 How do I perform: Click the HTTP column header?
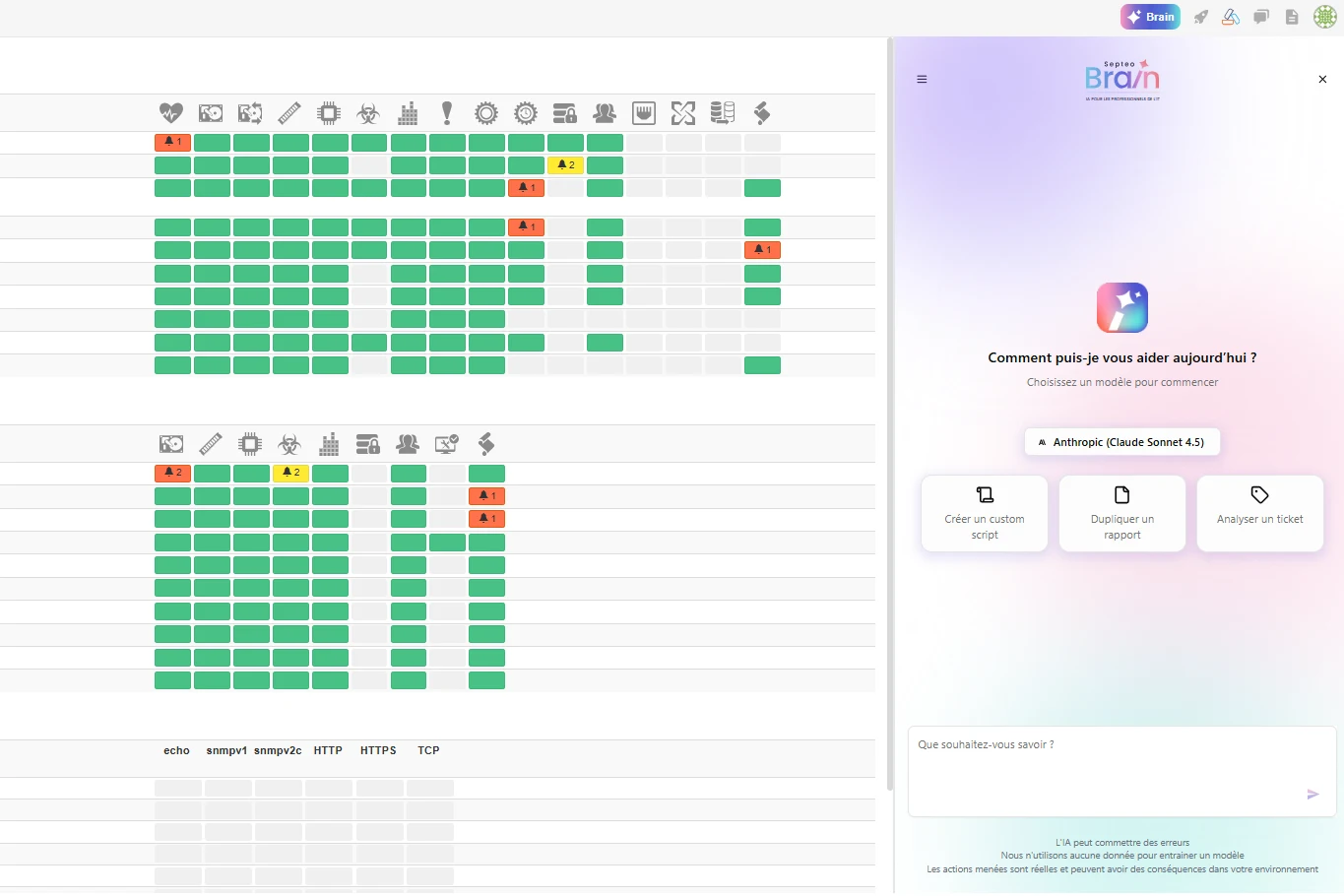point(328,750)
